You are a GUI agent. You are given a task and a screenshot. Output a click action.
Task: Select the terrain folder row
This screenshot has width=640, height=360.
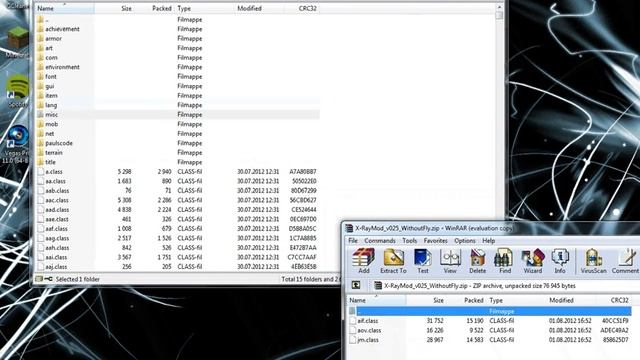coord(178,153)
